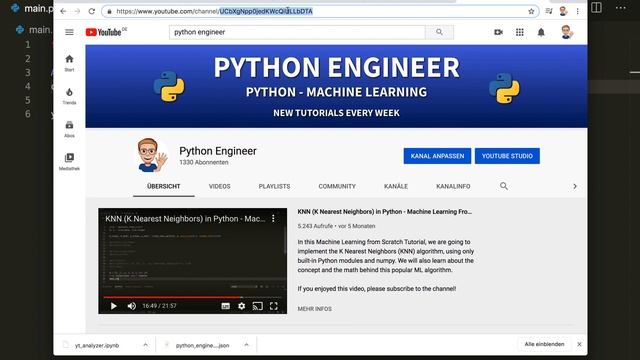
Task: Open Trends in the sidebar
Action: click(69, 96)
